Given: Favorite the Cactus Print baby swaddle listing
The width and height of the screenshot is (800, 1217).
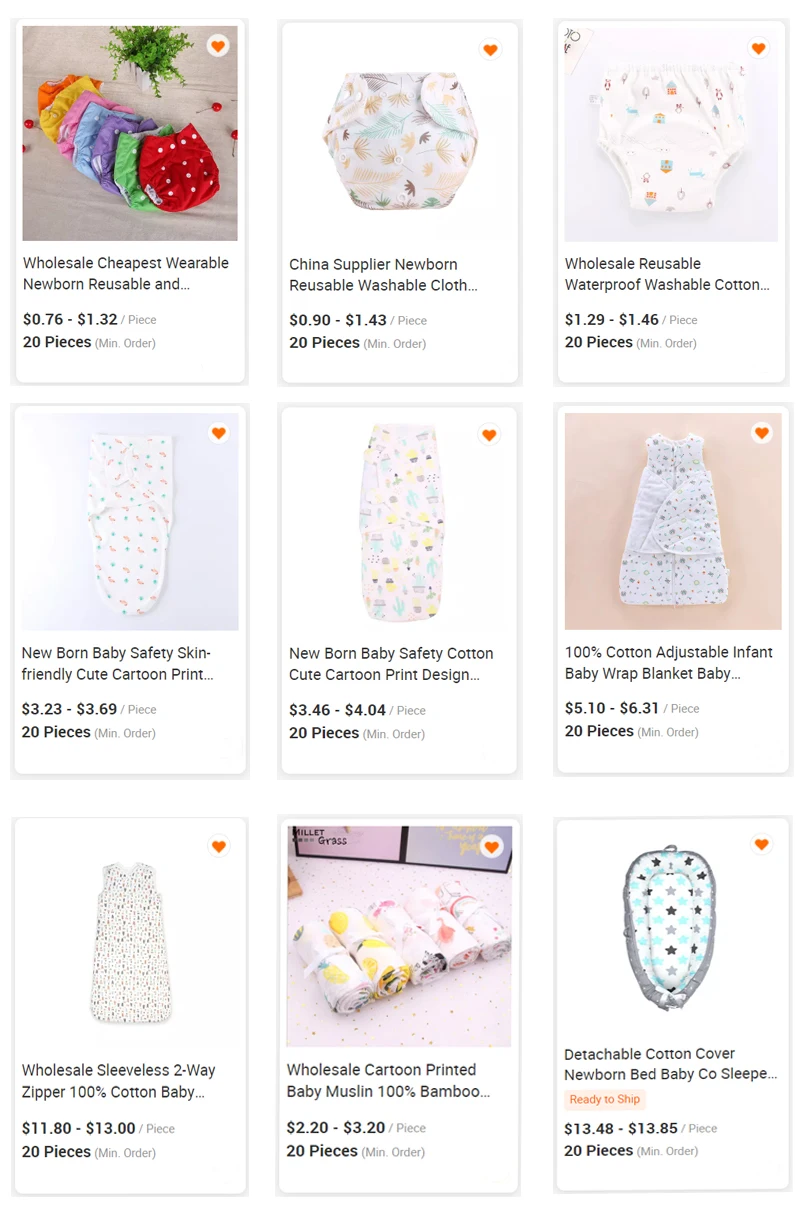Looking at the screenshot, I should pos(490,435).
